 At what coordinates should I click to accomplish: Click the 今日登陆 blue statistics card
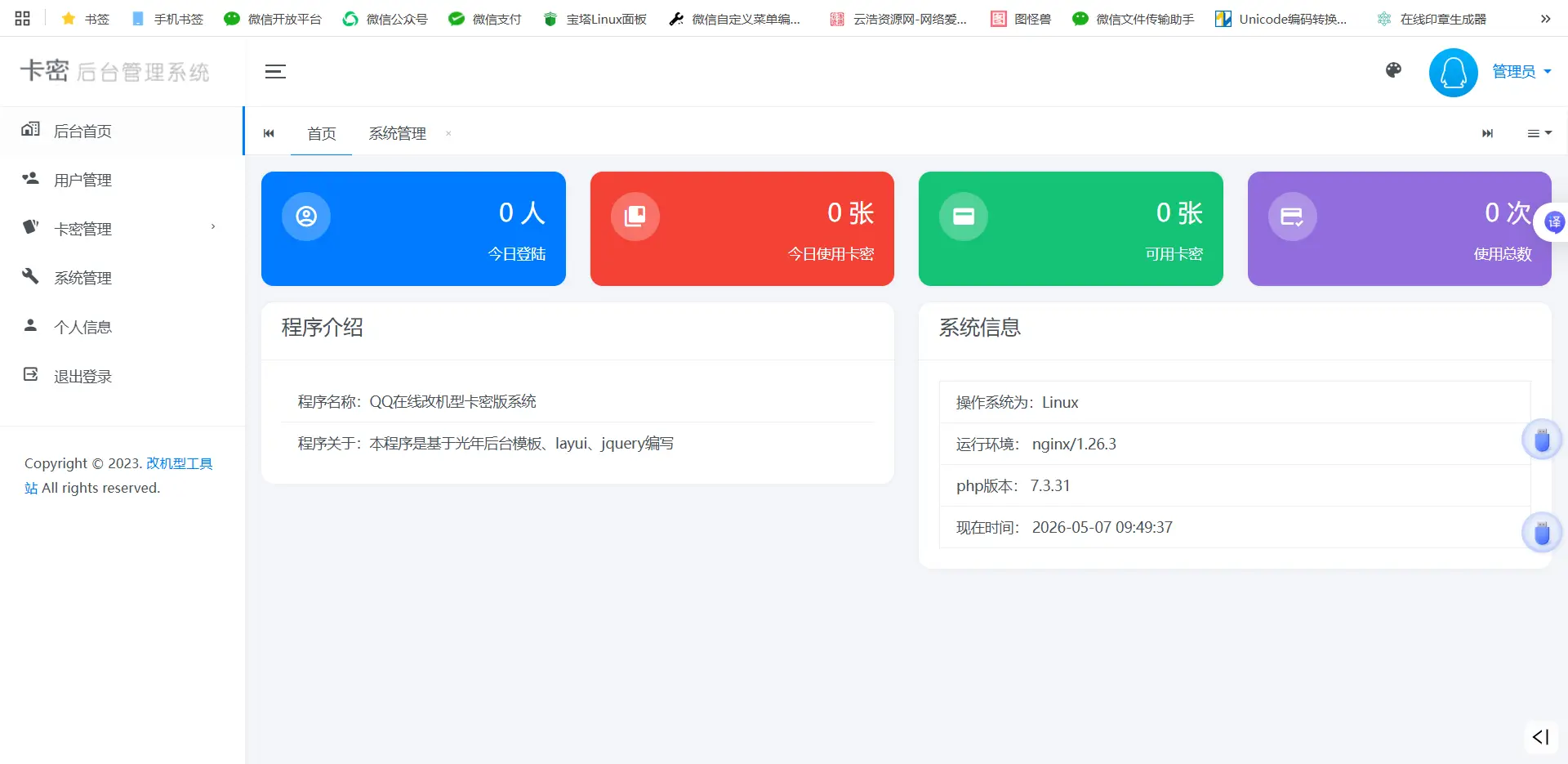click(413, 229)
